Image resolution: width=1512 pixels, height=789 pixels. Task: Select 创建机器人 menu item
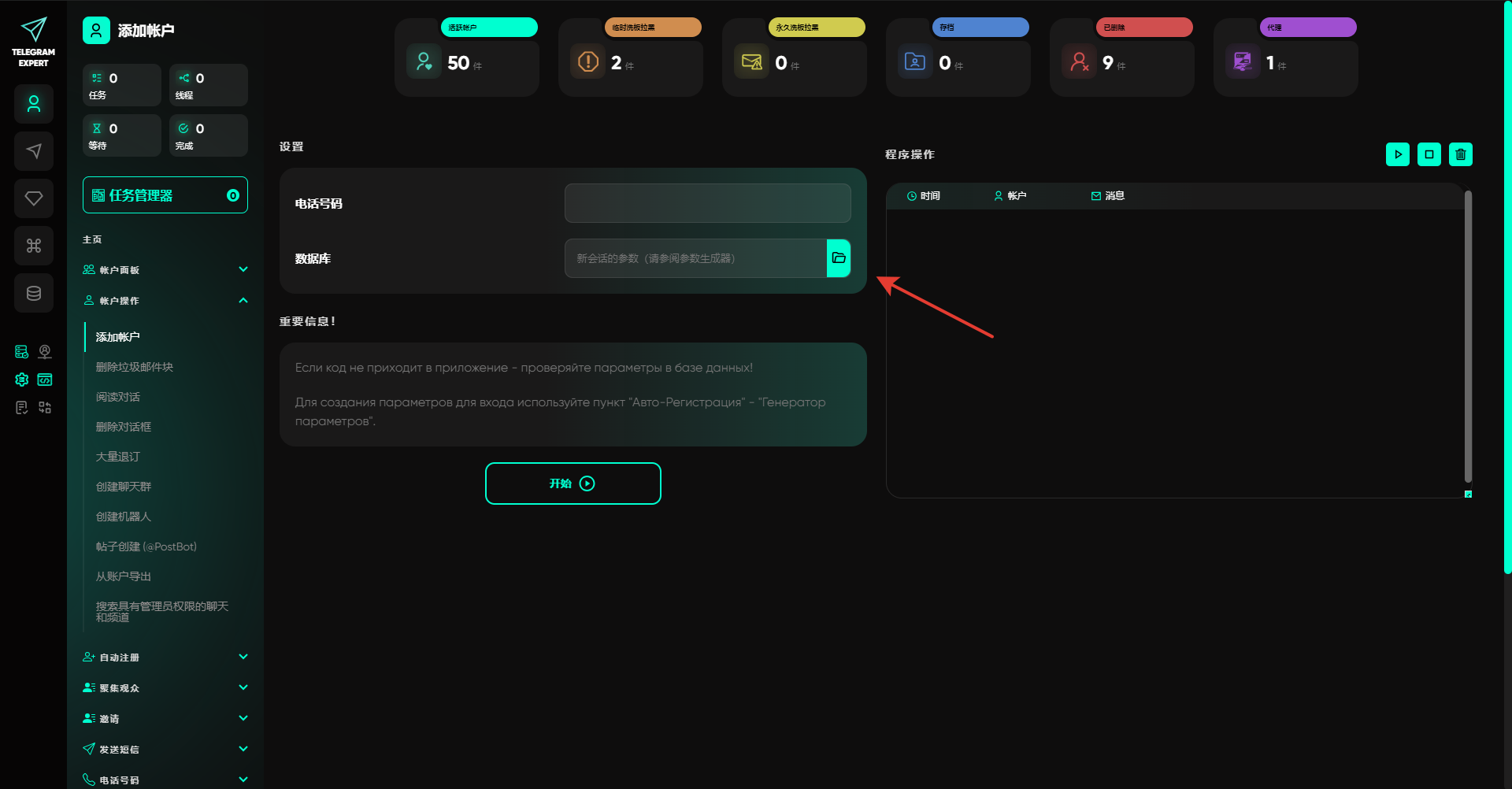pos(124,517)
